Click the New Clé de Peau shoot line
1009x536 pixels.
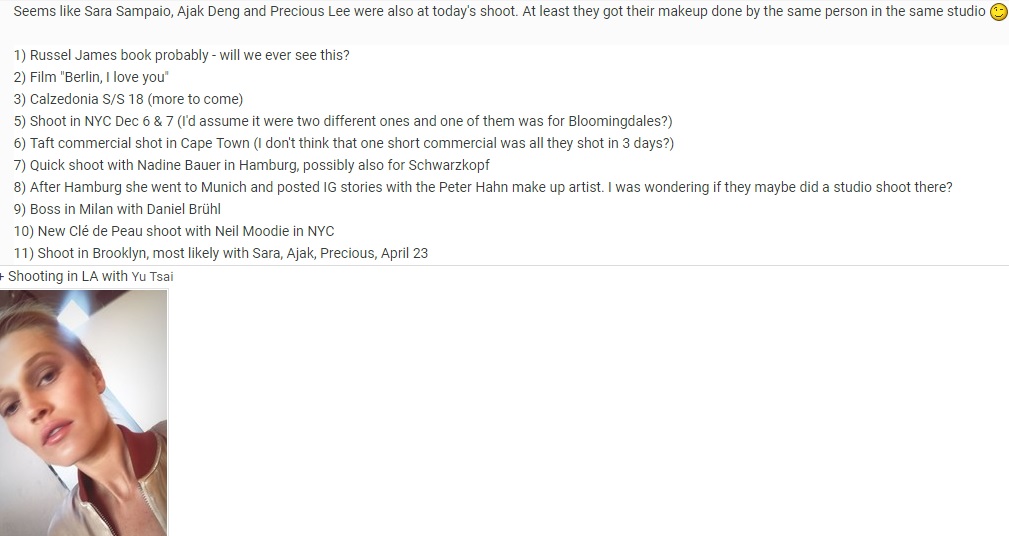click(174, 231)
